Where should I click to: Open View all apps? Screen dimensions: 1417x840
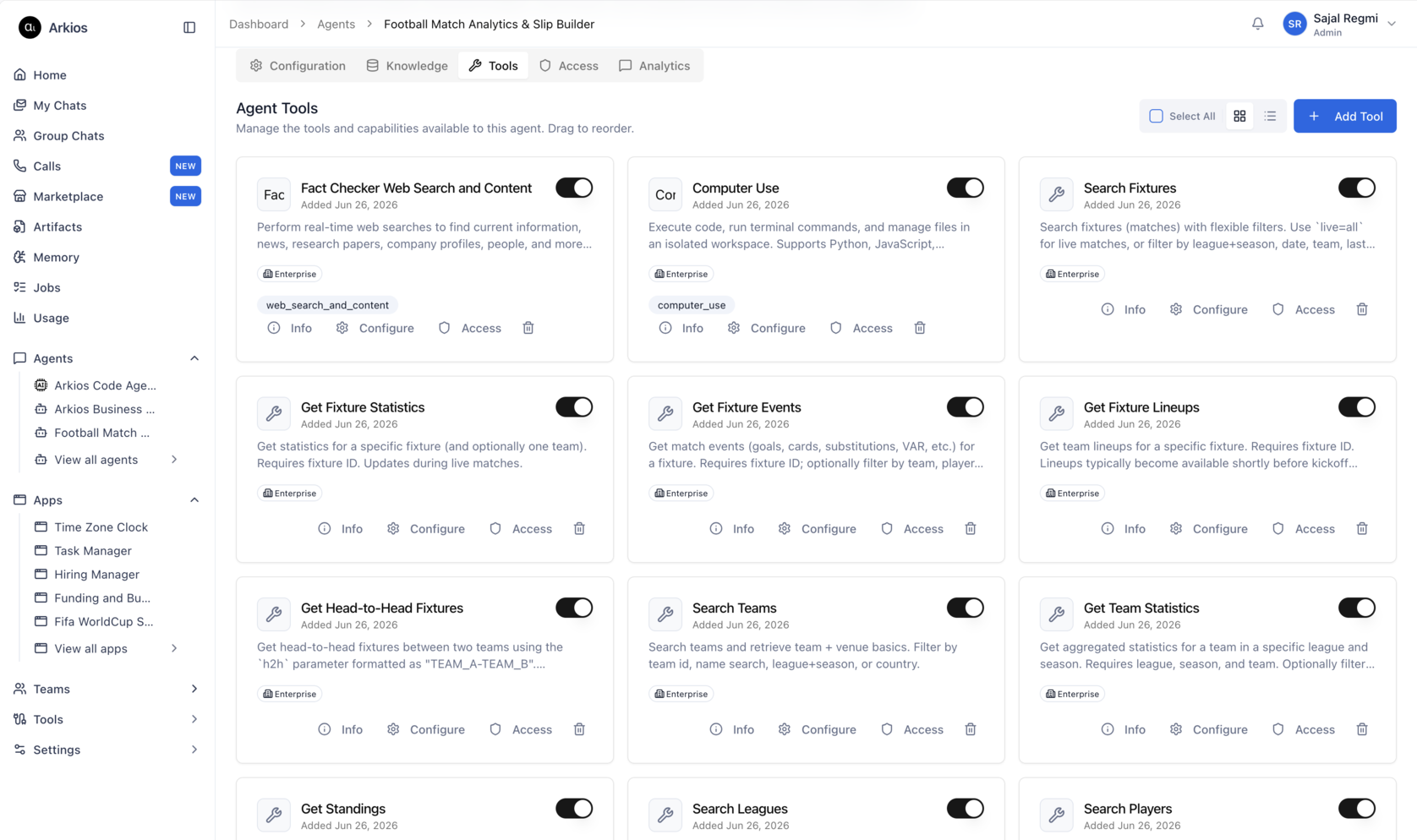(107, 649)
